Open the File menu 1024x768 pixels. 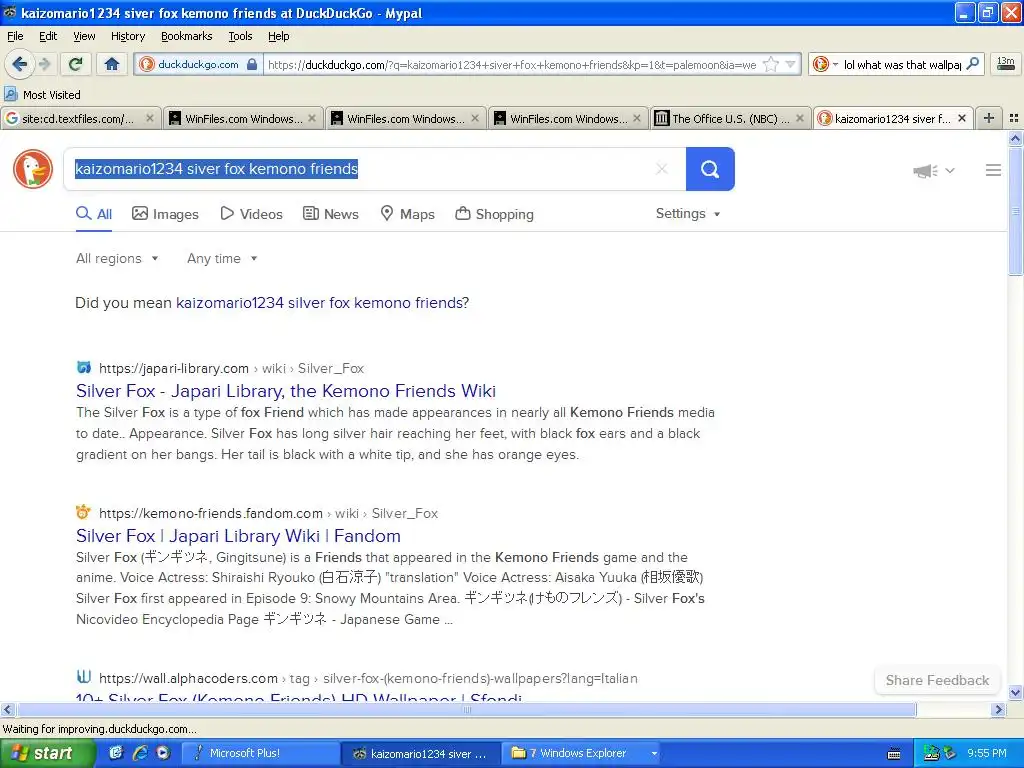coord(15,36)
